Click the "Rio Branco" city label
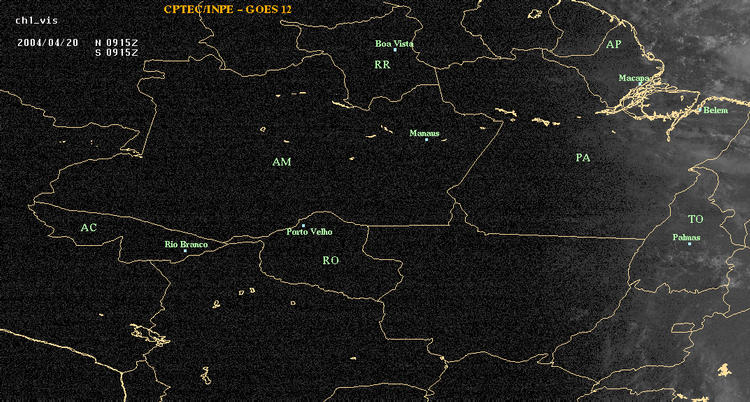Screen dimensions: 750x402 [x=186, y=245]
